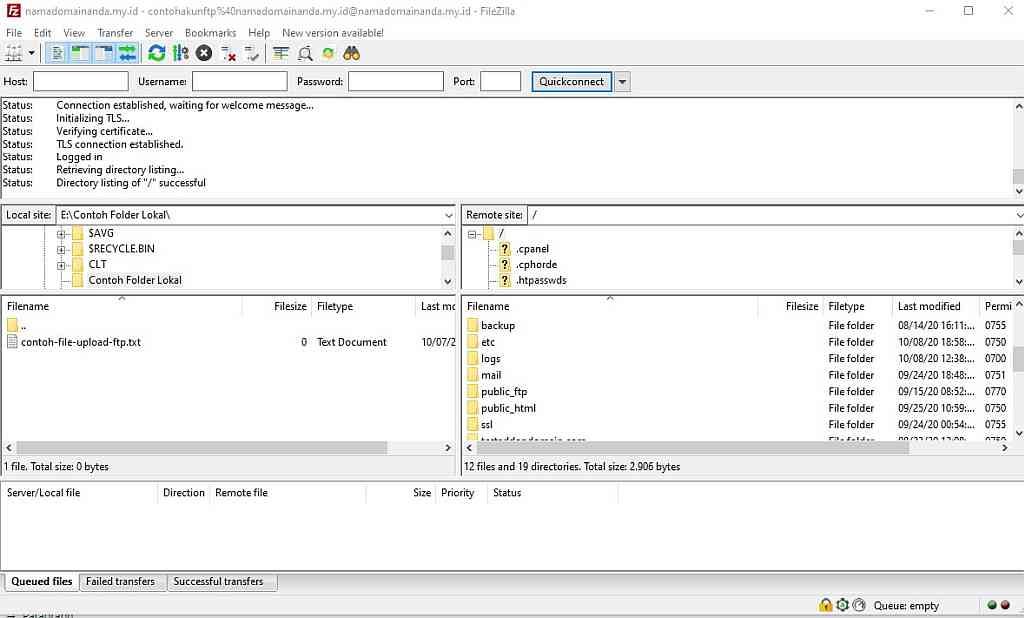Focus the Password input field
The image size is (1024, 618).
[396, 81]
